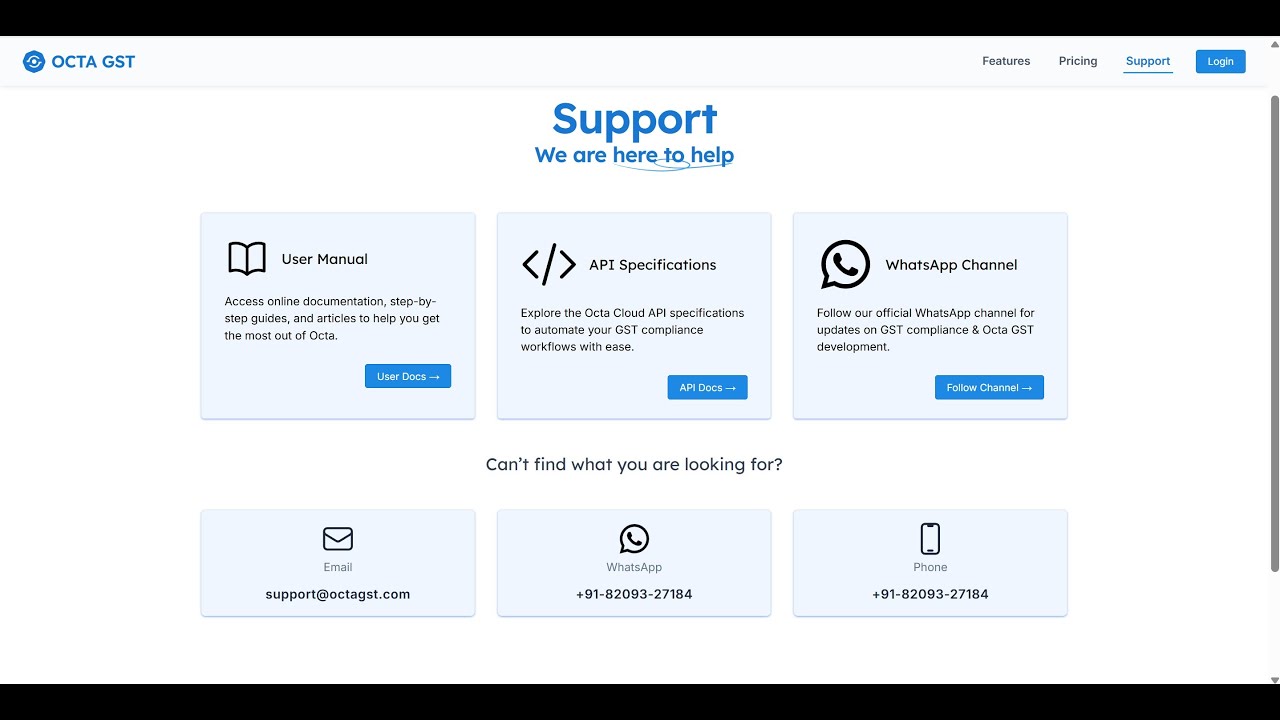Click the Email label text
The width and height of the screenshot is (1280, 720).
coord(338,567)
